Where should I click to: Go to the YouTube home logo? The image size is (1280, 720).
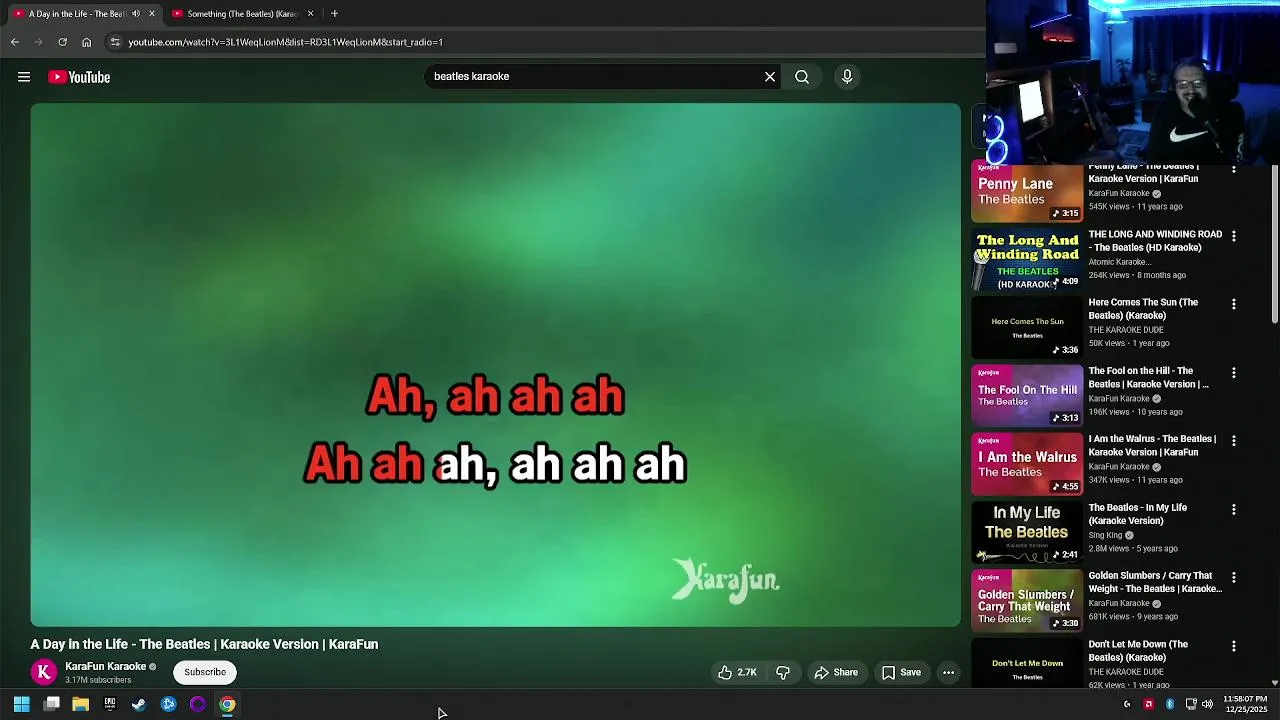click(x=79, y=77)
